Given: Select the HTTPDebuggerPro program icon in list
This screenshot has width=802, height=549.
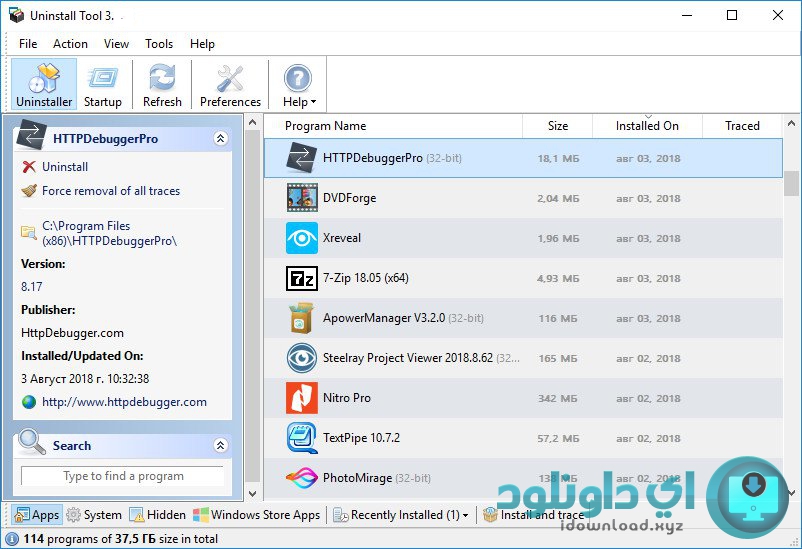Looking at the screenshot, I should click(302, 158).
